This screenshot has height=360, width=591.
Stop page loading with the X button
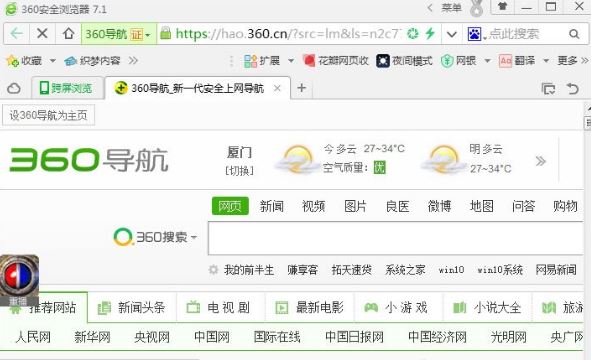(42, 34)
